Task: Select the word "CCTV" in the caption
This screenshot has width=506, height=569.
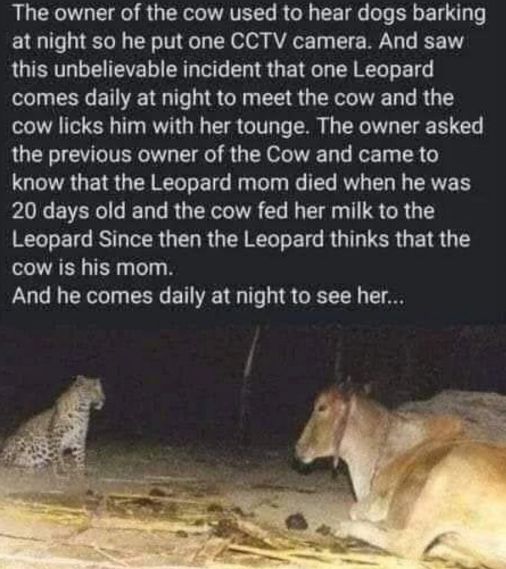Action: (x=256, y=42)
